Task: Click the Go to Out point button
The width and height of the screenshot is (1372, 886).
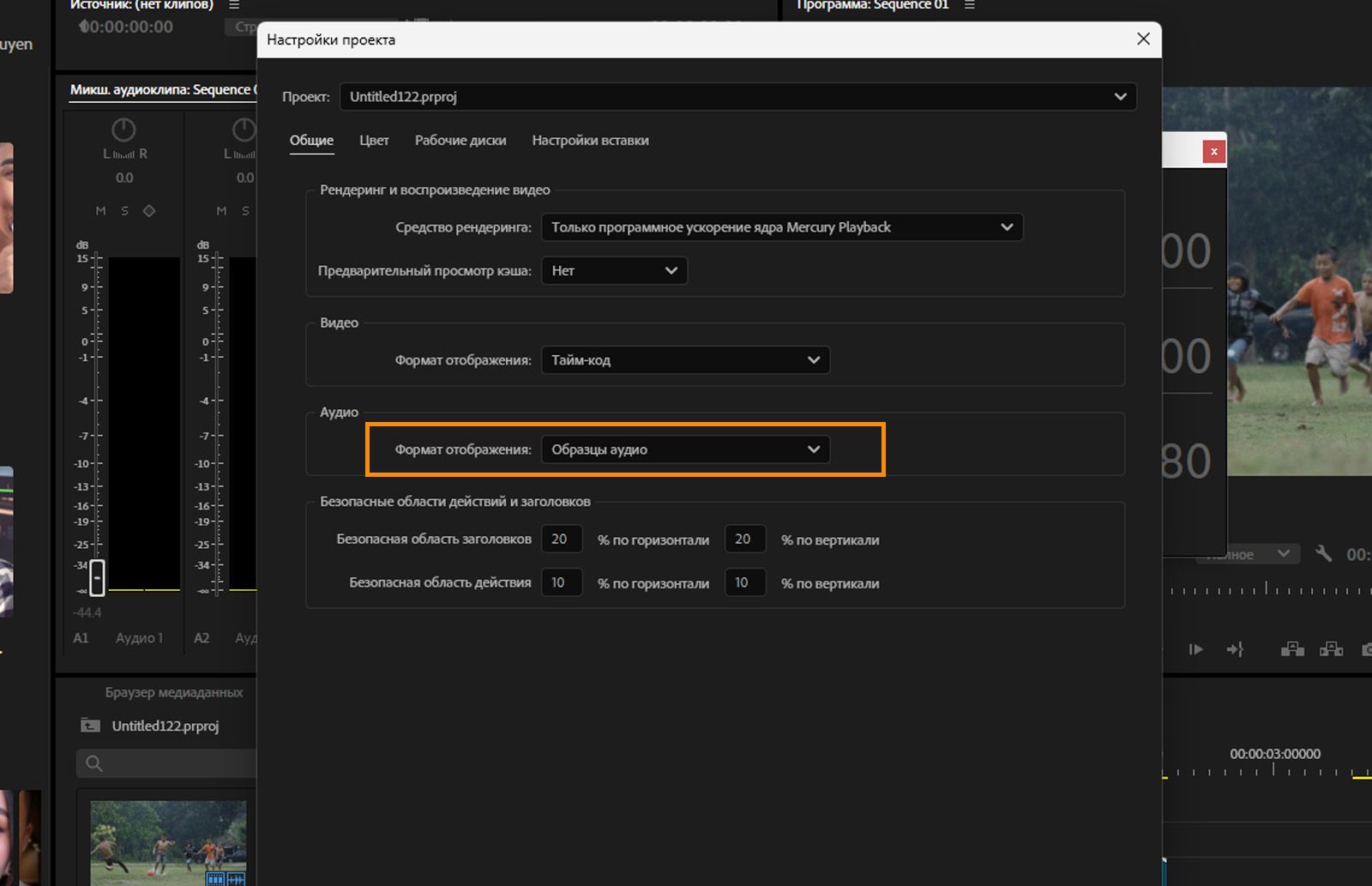Action: coord(1235,649)
